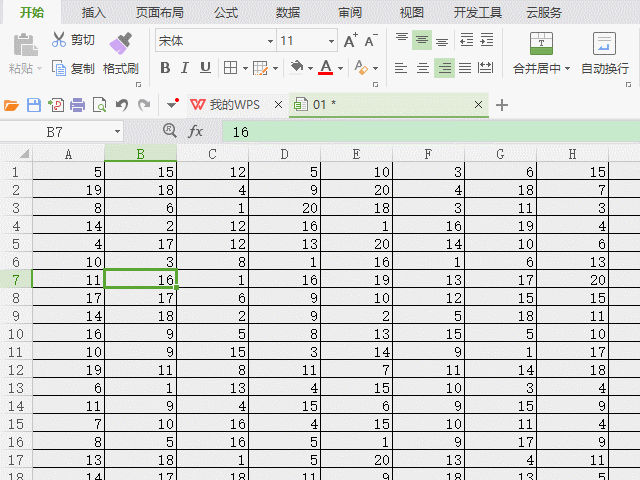The width and height of the screenshot is (640, 480).
Task: Open the 公式 (Formulas) ribbon tab
Action: [225, 12]
